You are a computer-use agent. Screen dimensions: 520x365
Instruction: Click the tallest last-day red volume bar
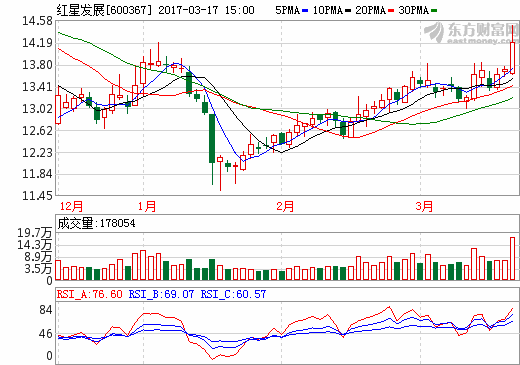[512, 258]
